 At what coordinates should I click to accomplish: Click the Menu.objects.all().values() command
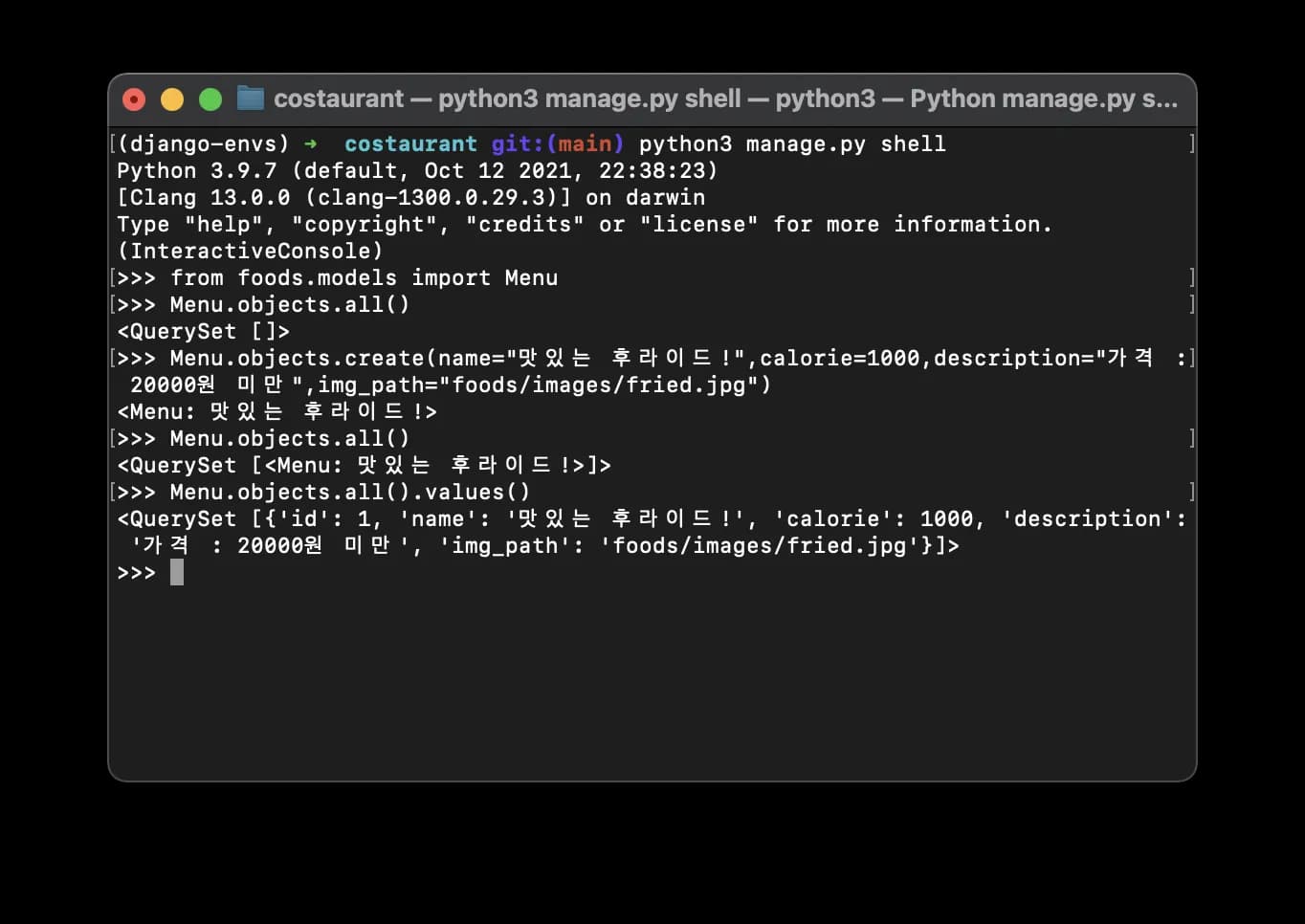pos(349,493)
